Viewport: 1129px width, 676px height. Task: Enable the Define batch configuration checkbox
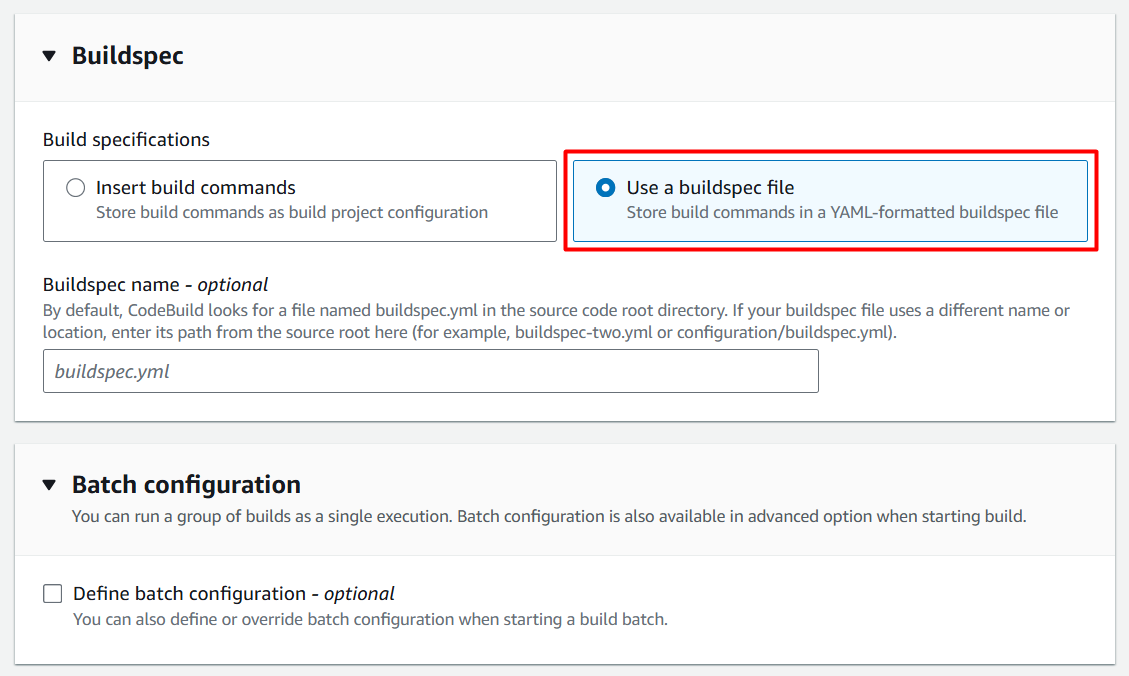pyautogui.click(x=52, y=594)
